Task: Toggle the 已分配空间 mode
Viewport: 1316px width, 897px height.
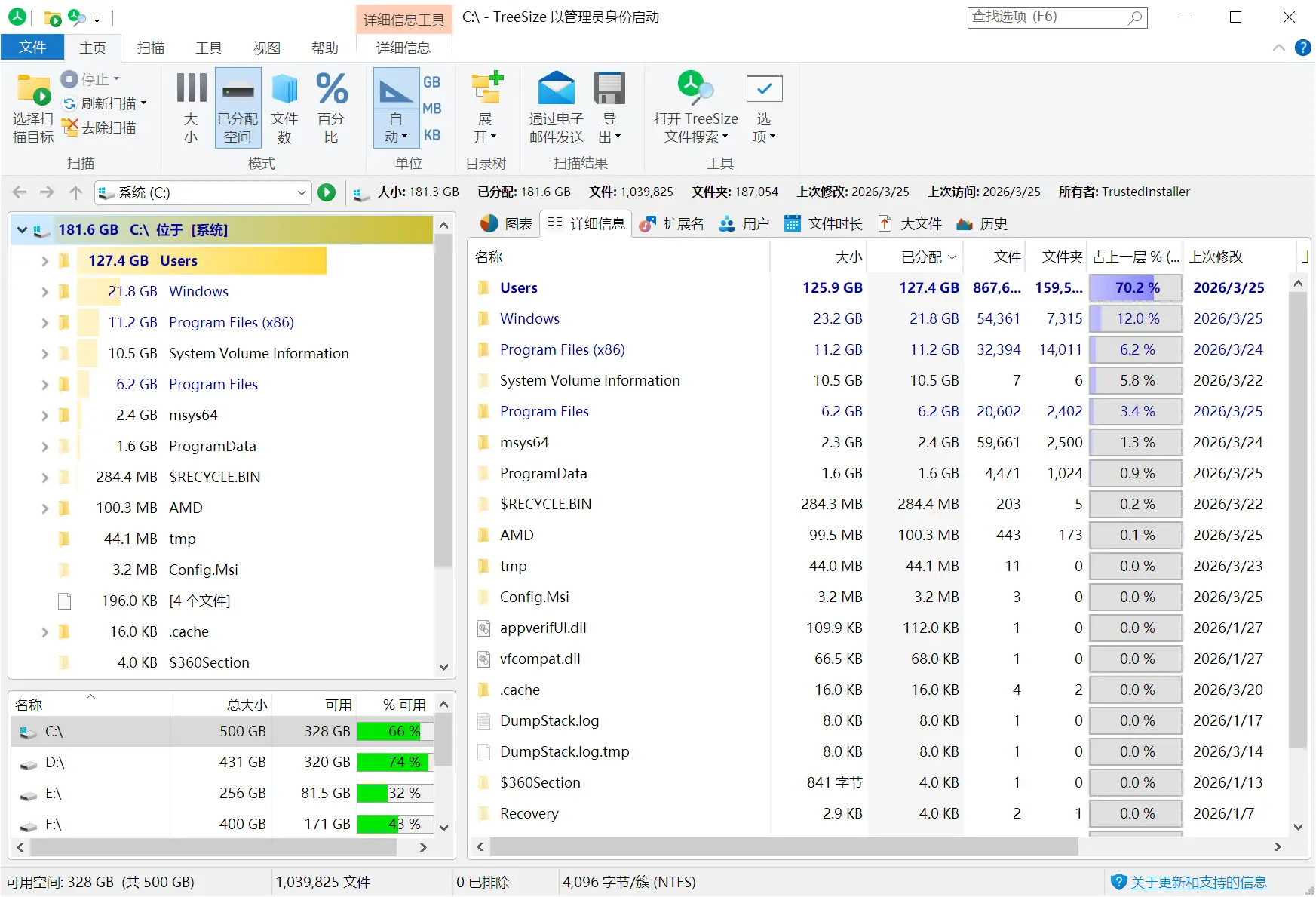Action: coord(238,108)
